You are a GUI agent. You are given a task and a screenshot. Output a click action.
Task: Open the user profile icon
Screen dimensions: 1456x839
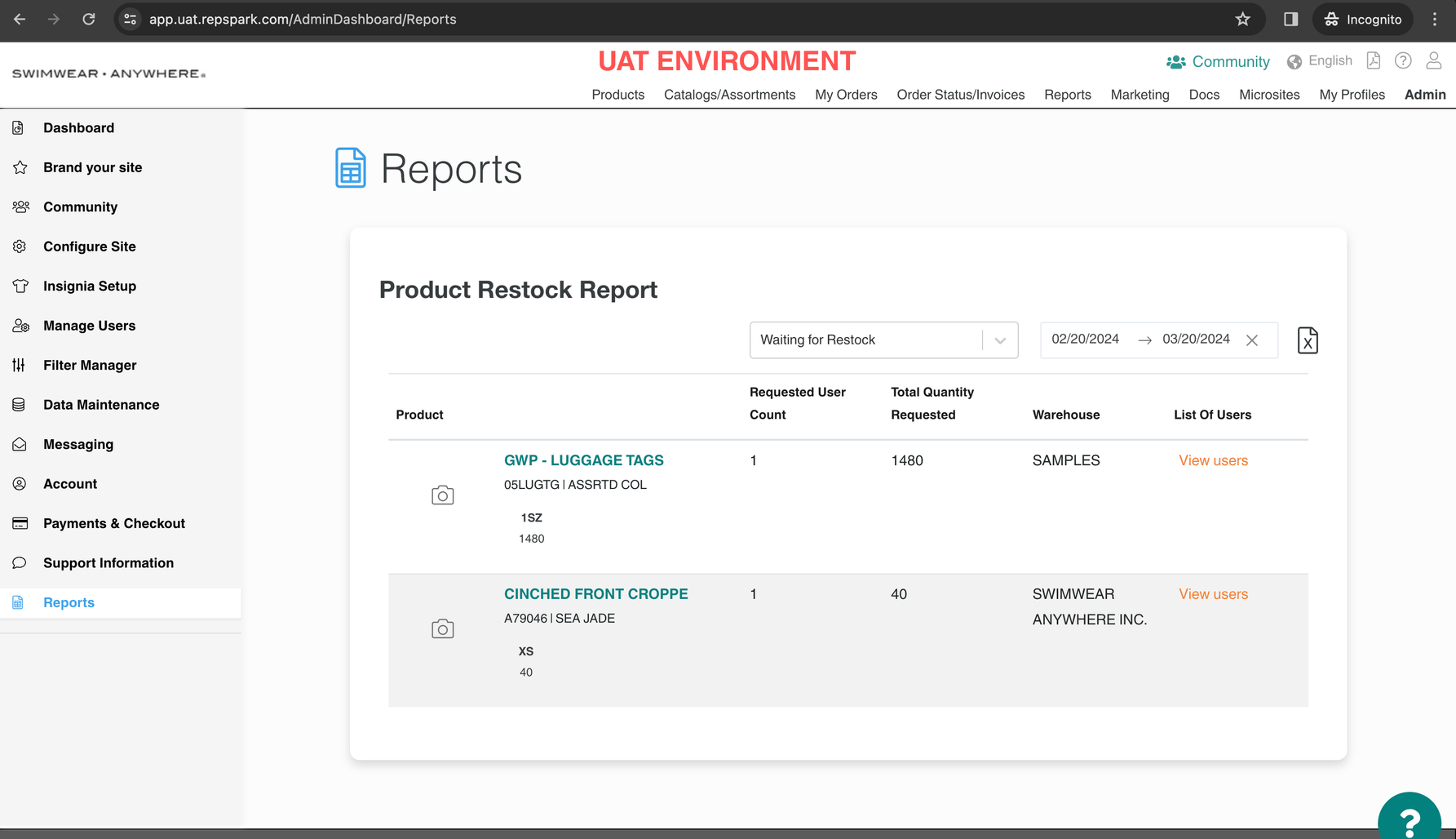(1433, 60)
